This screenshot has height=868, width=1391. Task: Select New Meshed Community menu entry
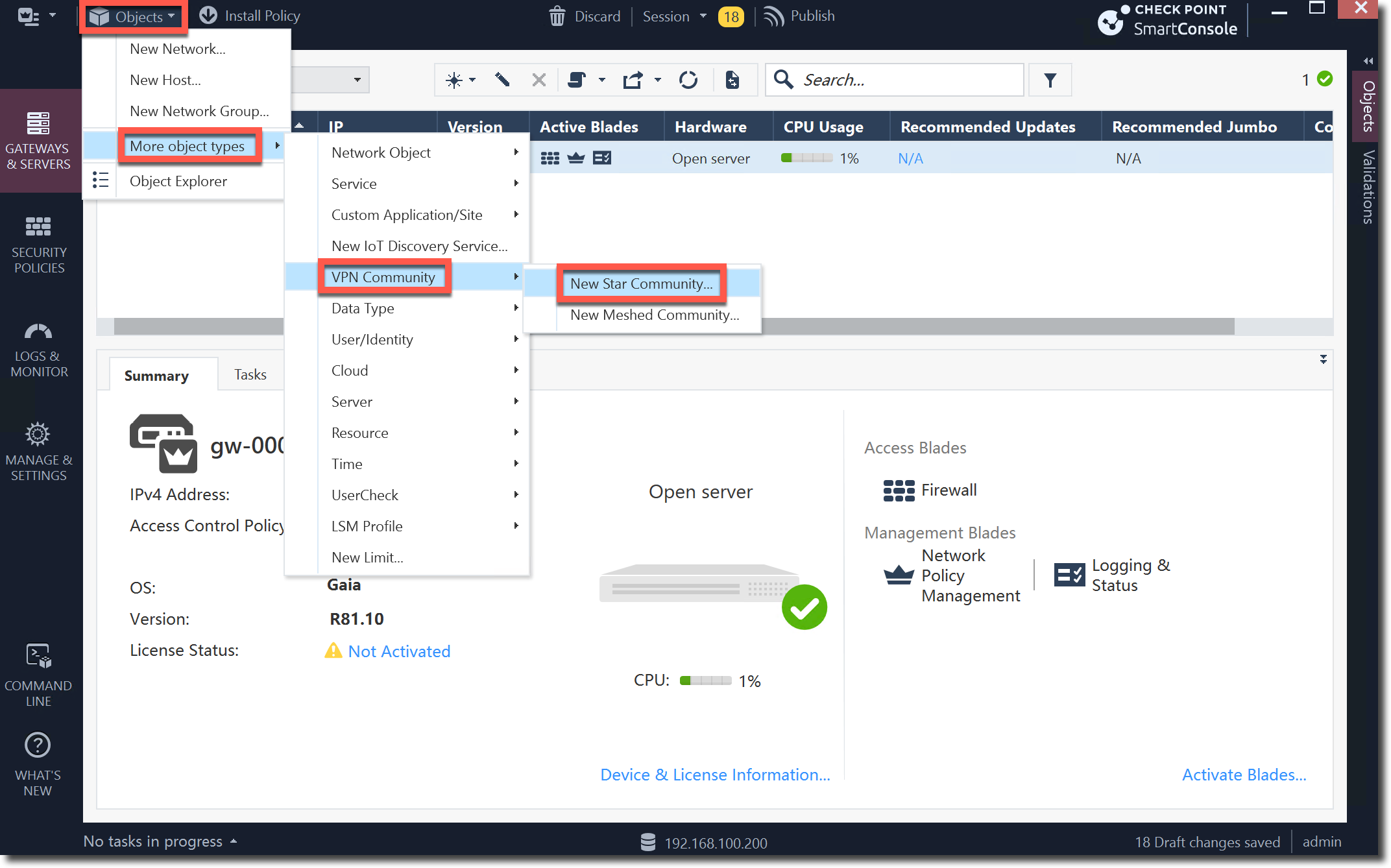654,315
